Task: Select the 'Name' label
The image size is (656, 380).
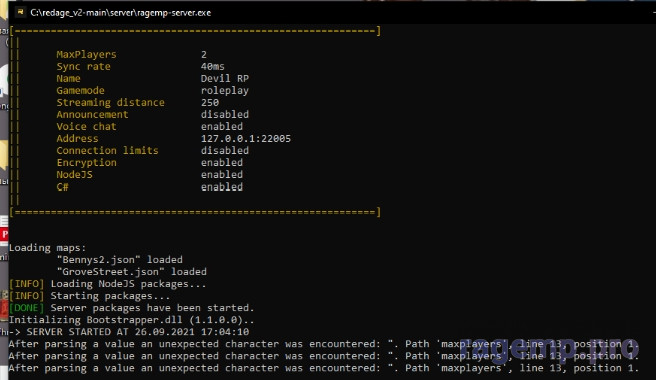Action: [69, 78]
